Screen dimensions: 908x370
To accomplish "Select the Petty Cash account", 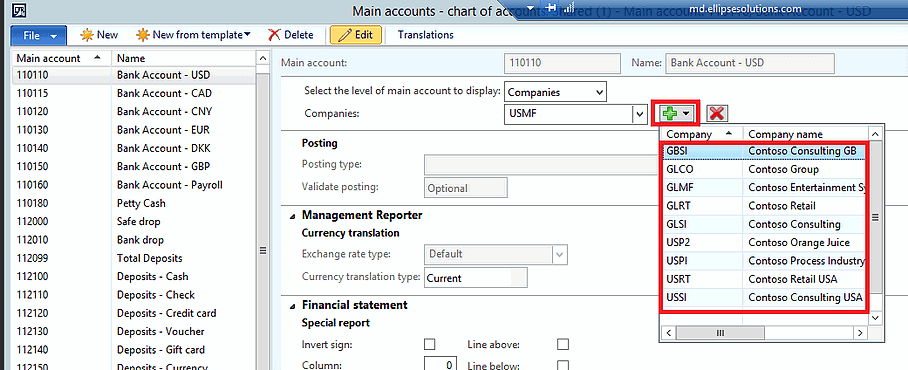I will tap(133, 203).
